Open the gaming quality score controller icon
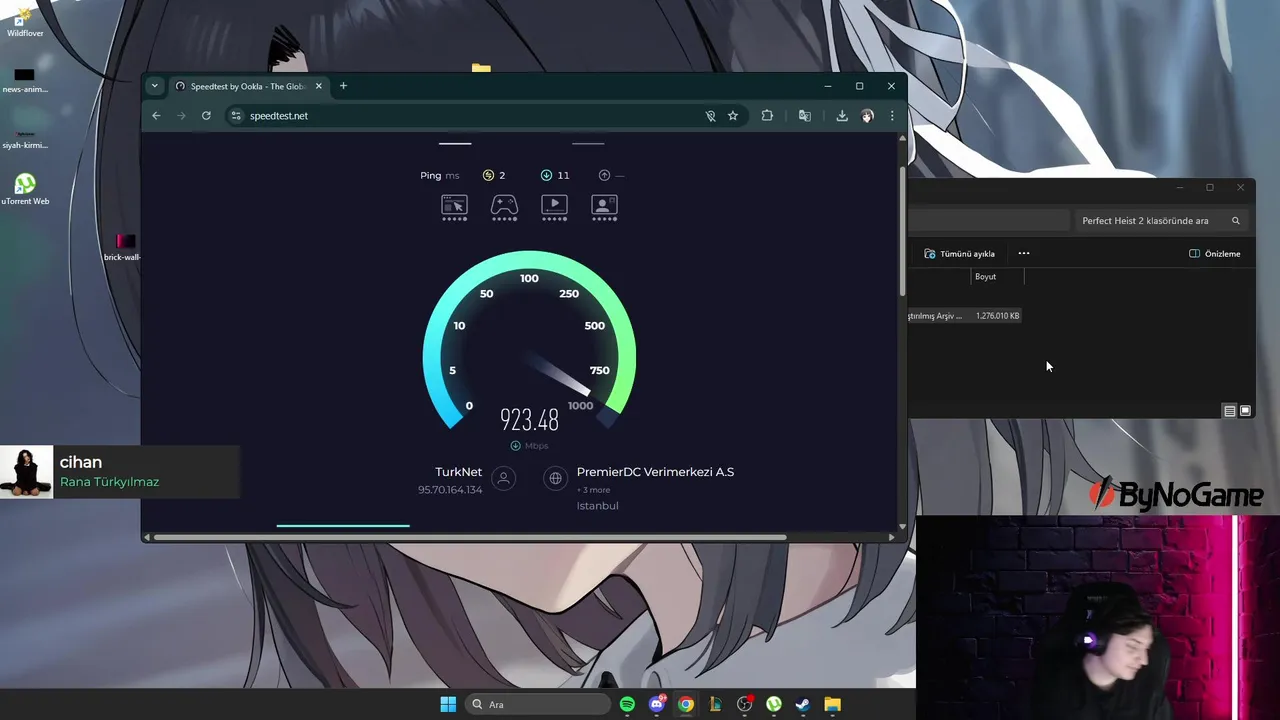Image resolution: width=1280 pixels, height=720 pixels. coord(504,205)
